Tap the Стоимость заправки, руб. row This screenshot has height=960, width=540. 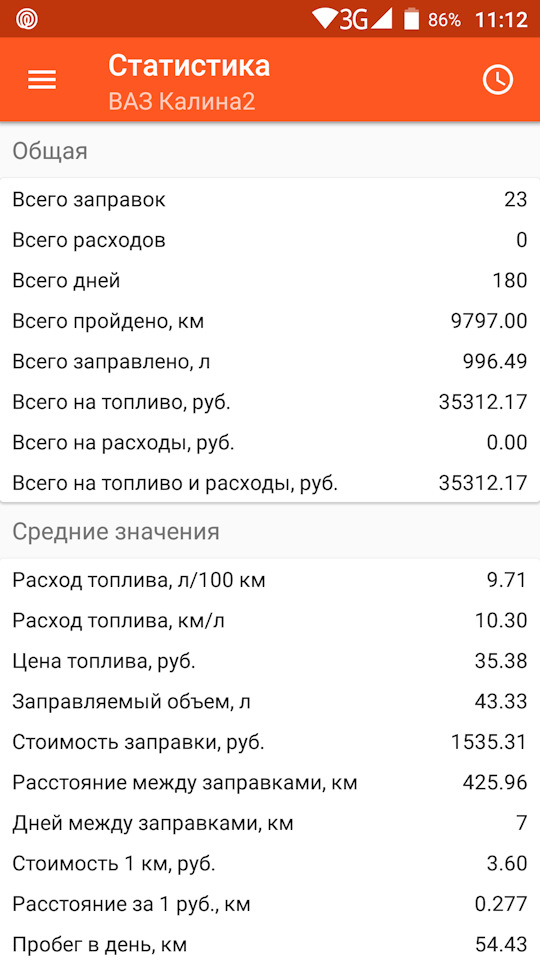[x=270, y=741]
